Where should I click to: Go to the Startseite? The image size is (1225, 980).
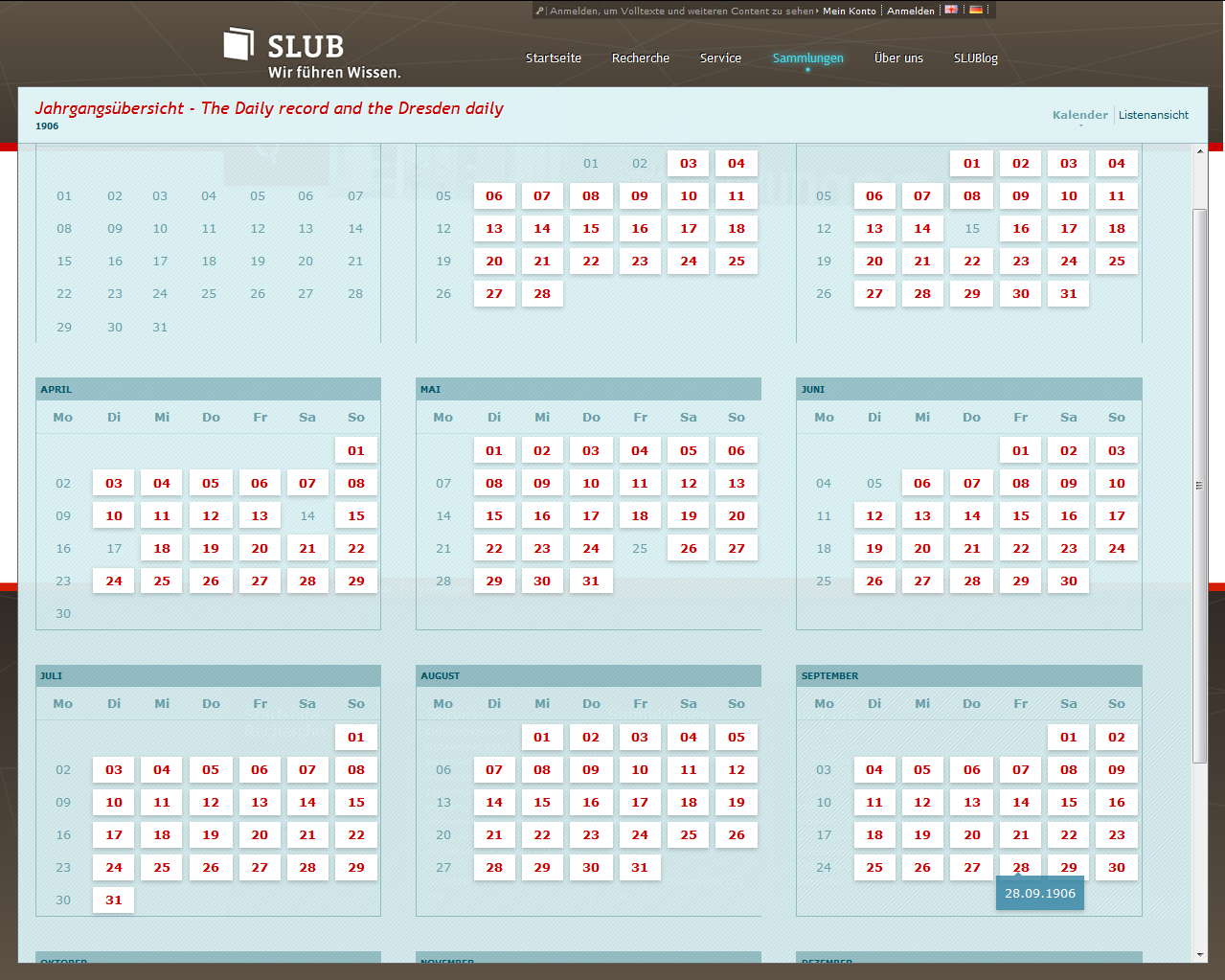(x=553, y=58)
